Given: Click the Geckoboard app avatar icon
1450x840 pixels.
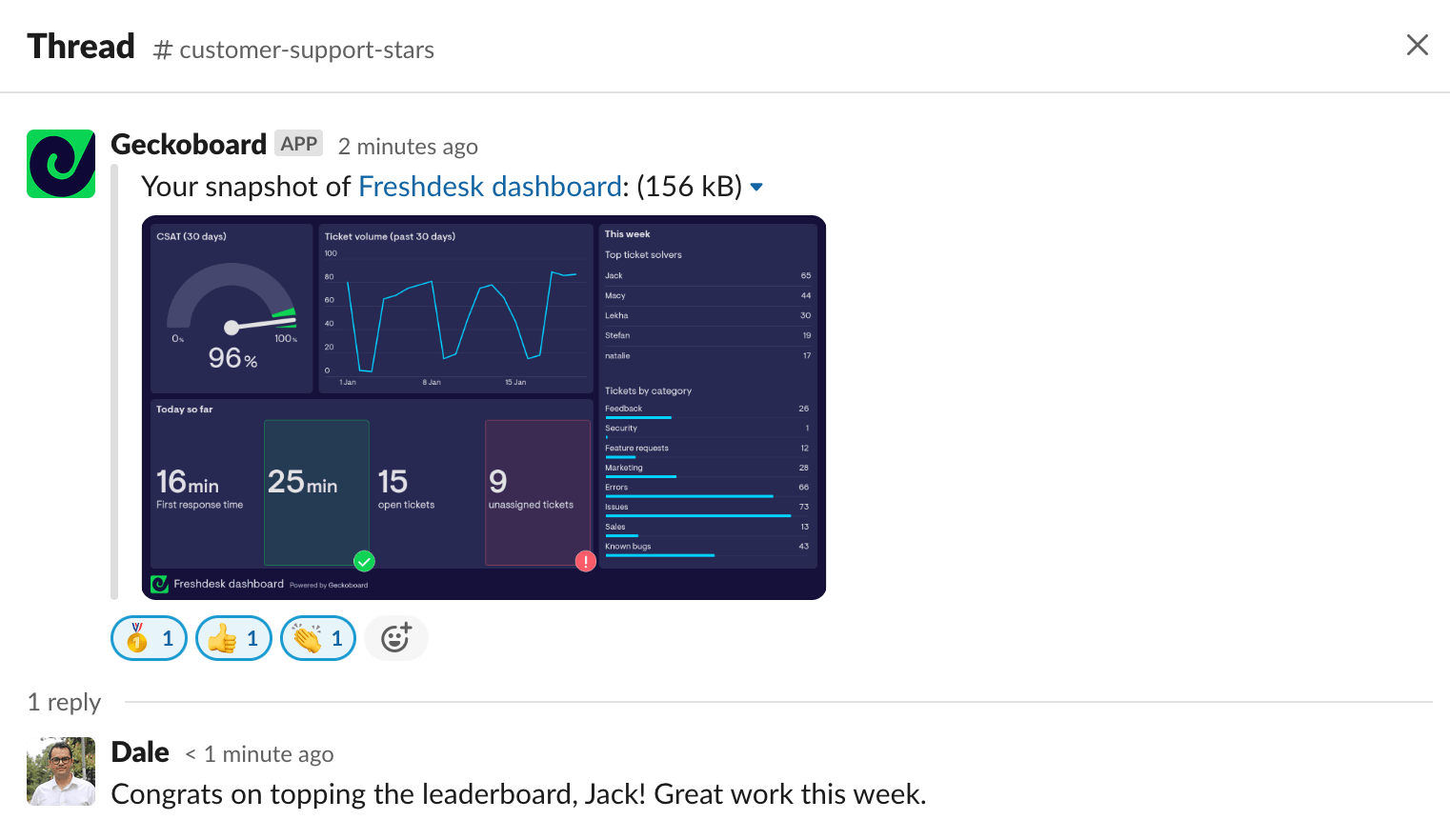Looking at the screenshot, I should [x=61, y=163].
